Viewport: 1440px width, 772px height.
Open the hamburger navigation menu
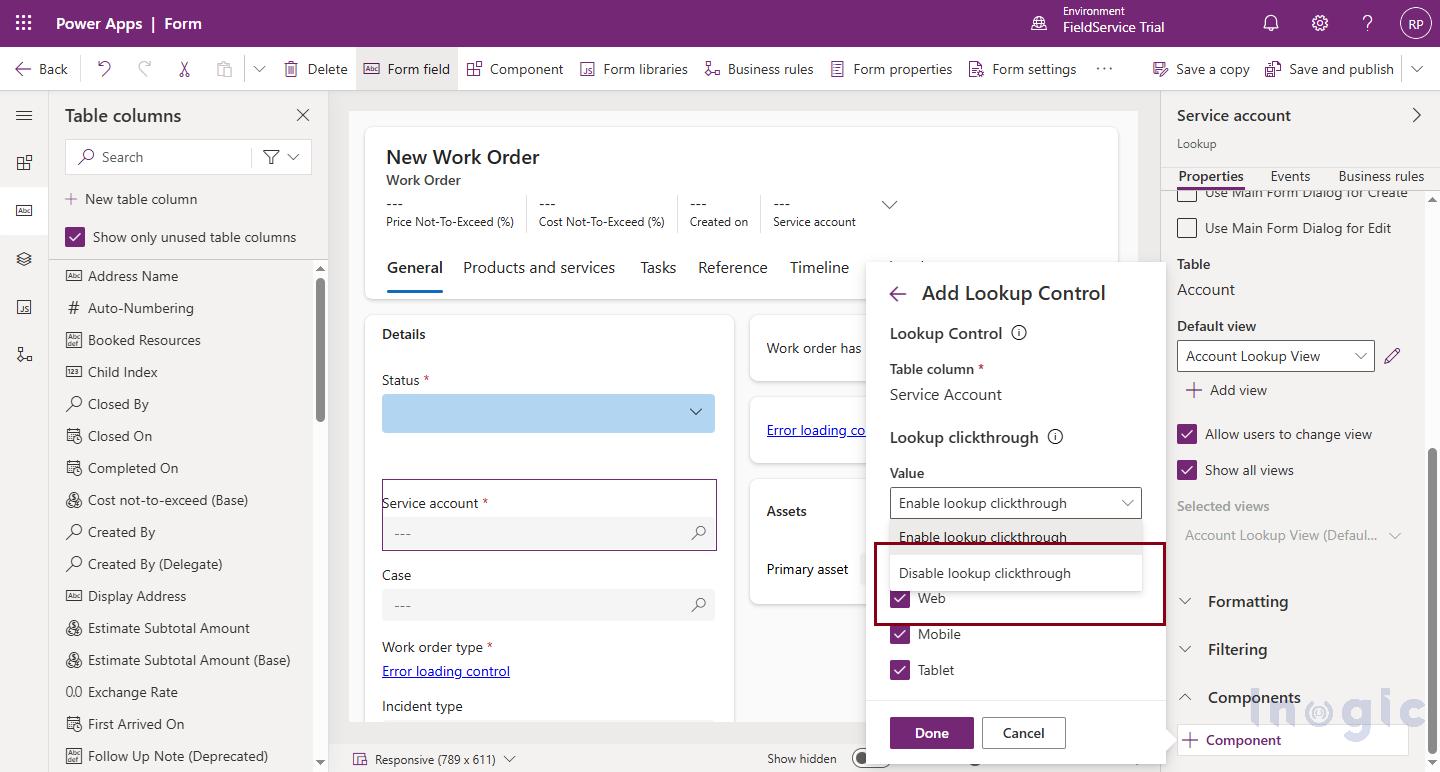[x=24, y=116]
